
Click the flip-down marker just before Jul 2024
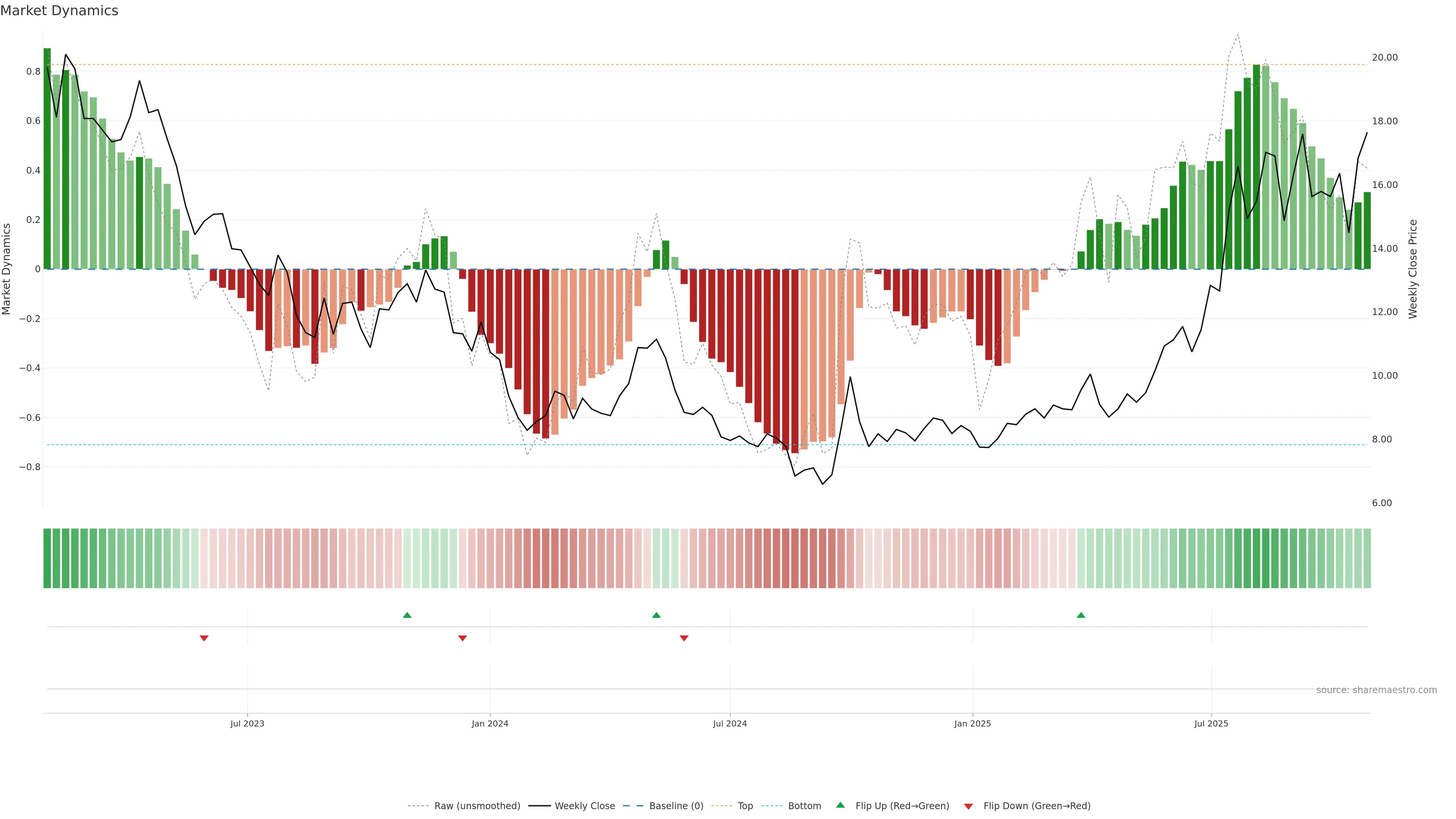pyautogui.click(x=684, y=638)
